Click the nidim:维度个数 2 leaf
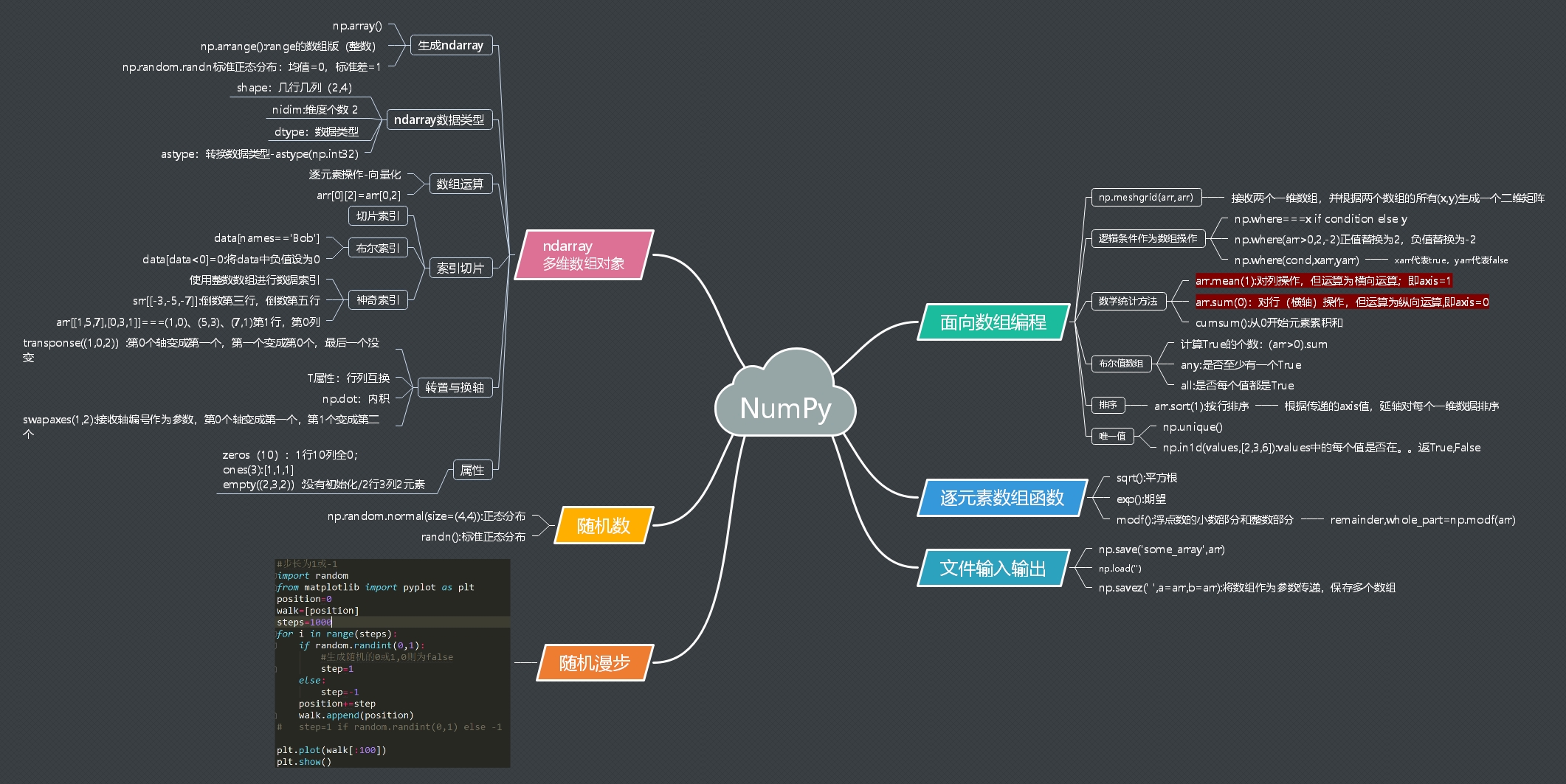The image size is (1566, 784). pos(315,110)
